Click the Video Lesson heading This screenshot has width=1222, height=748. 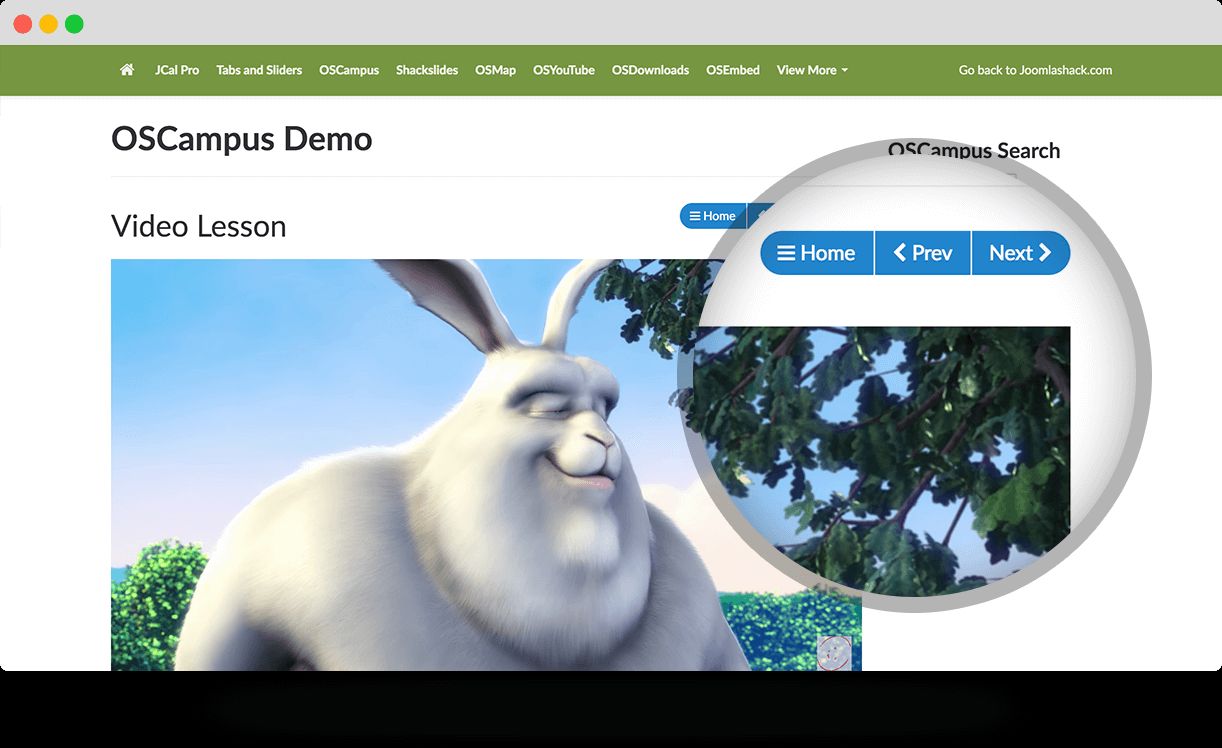199,226
